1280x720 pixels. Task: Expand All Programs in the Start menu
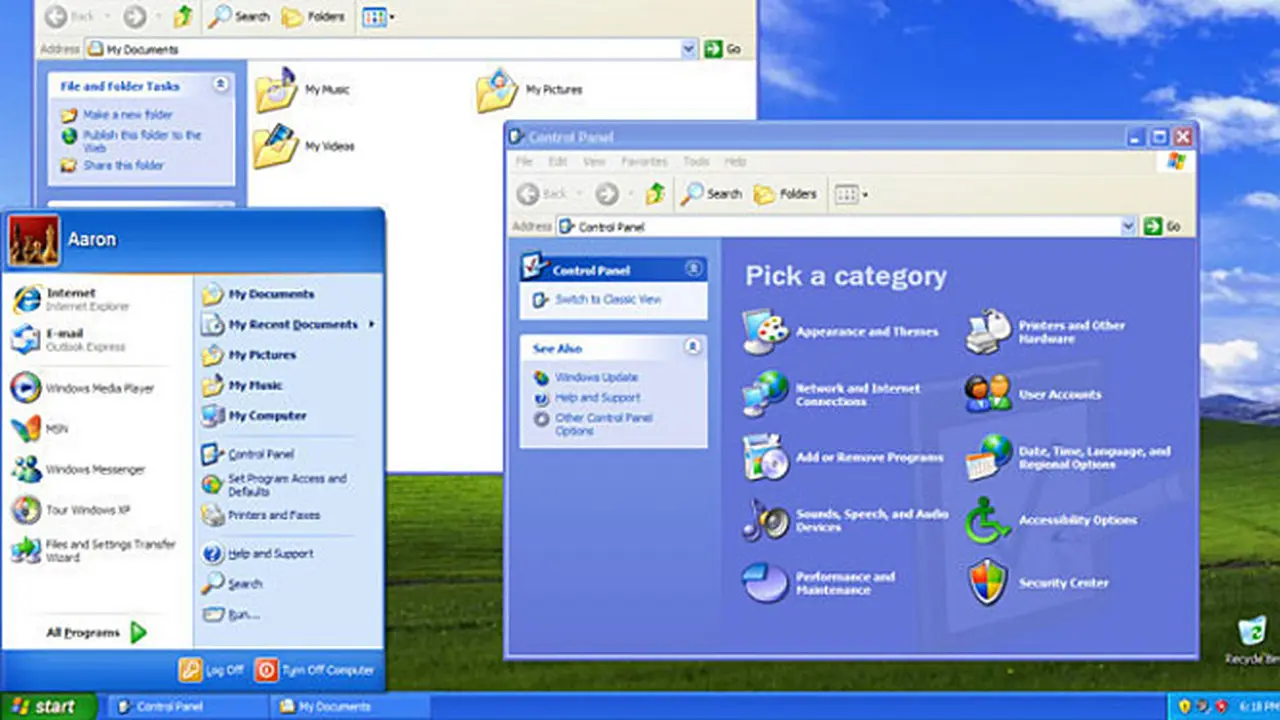pos(96,632)
